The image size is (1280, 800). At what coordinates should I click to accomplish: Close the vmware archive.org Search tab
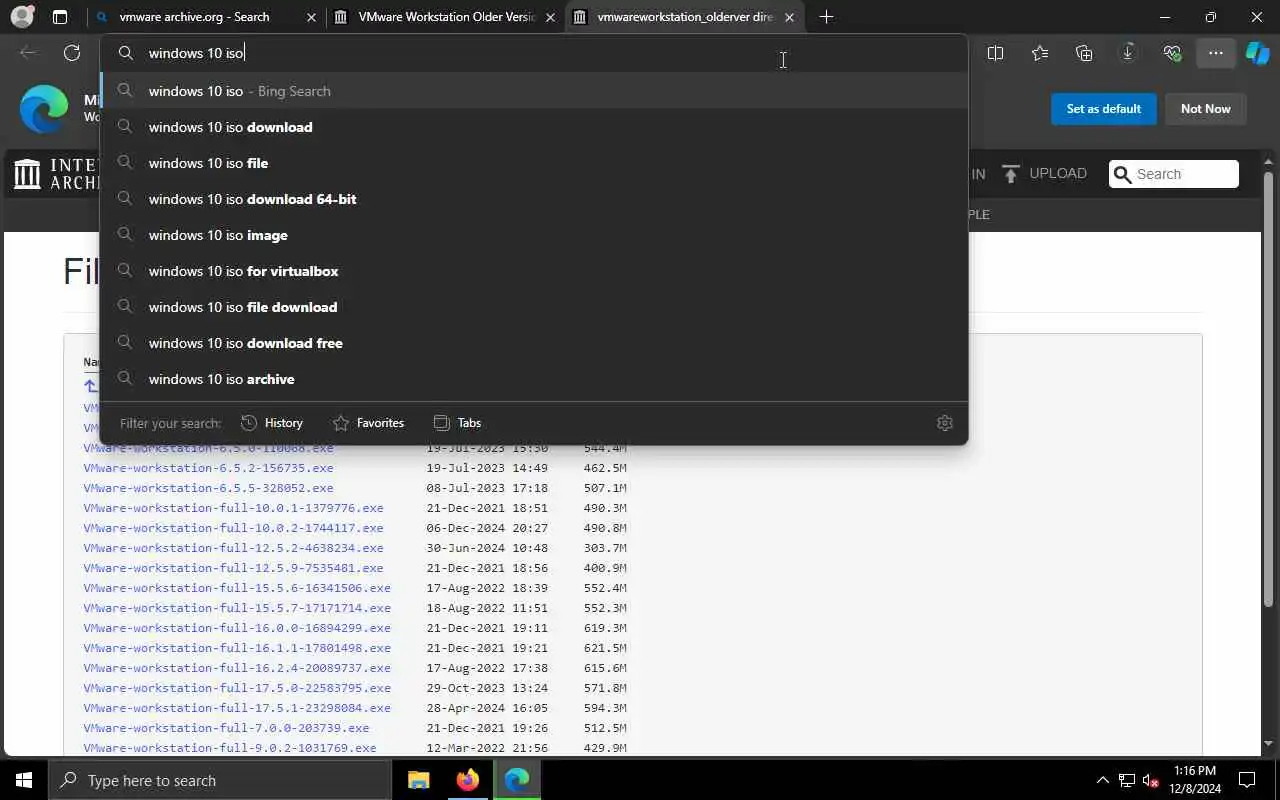pos(311,17)
